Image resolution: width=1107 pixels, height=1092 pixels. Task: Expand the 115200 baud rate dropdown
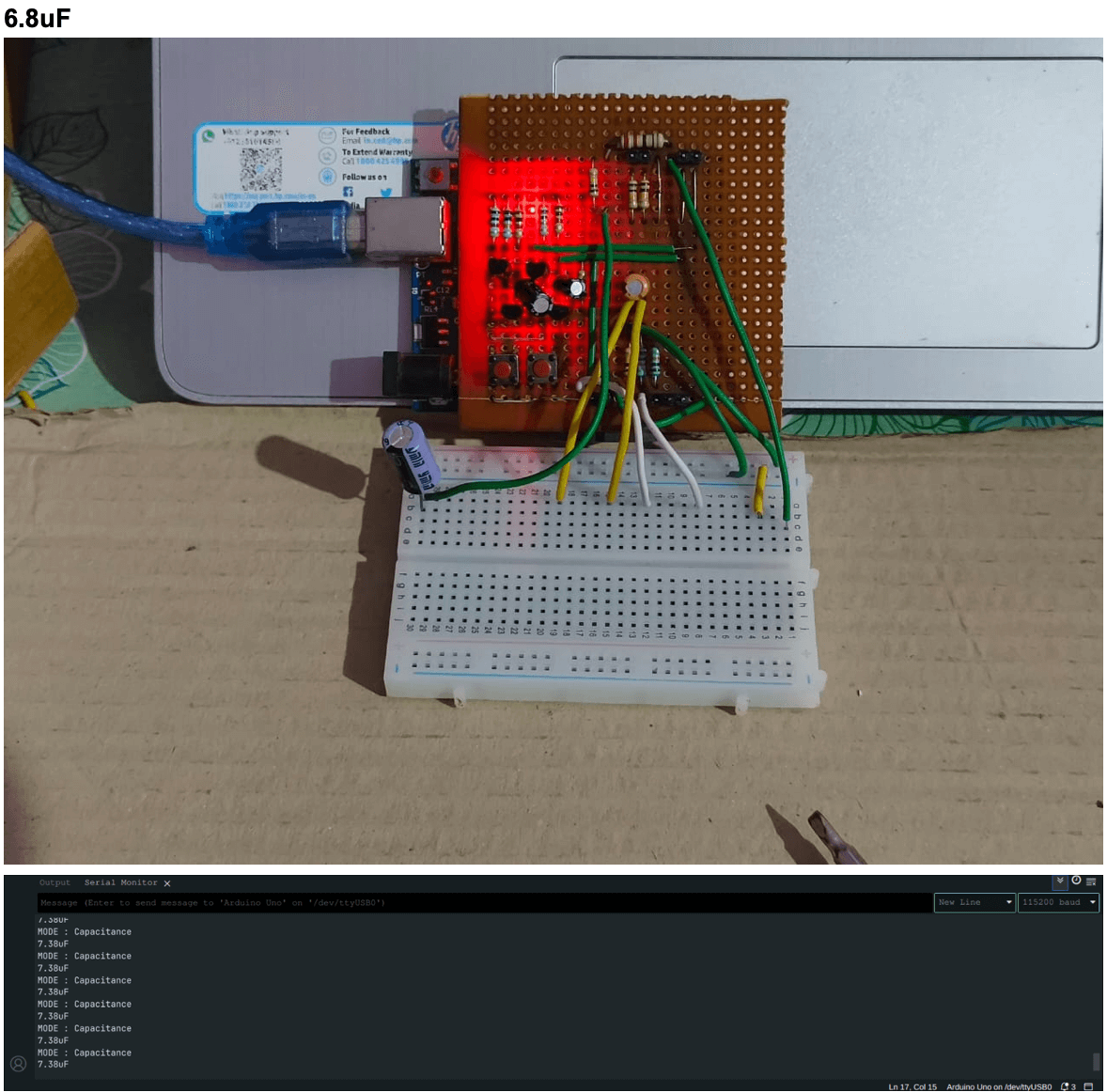tap(1058, 902)
